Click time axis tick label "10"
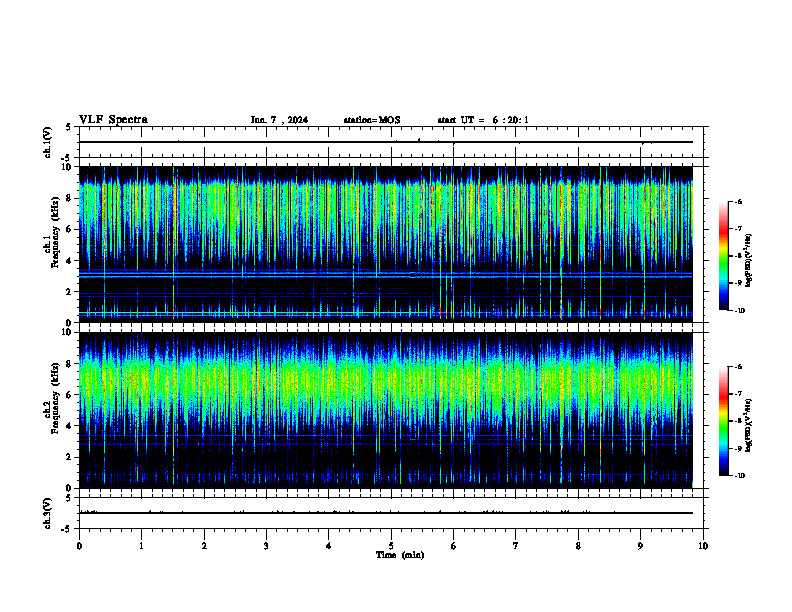 [x=703, y=546]
